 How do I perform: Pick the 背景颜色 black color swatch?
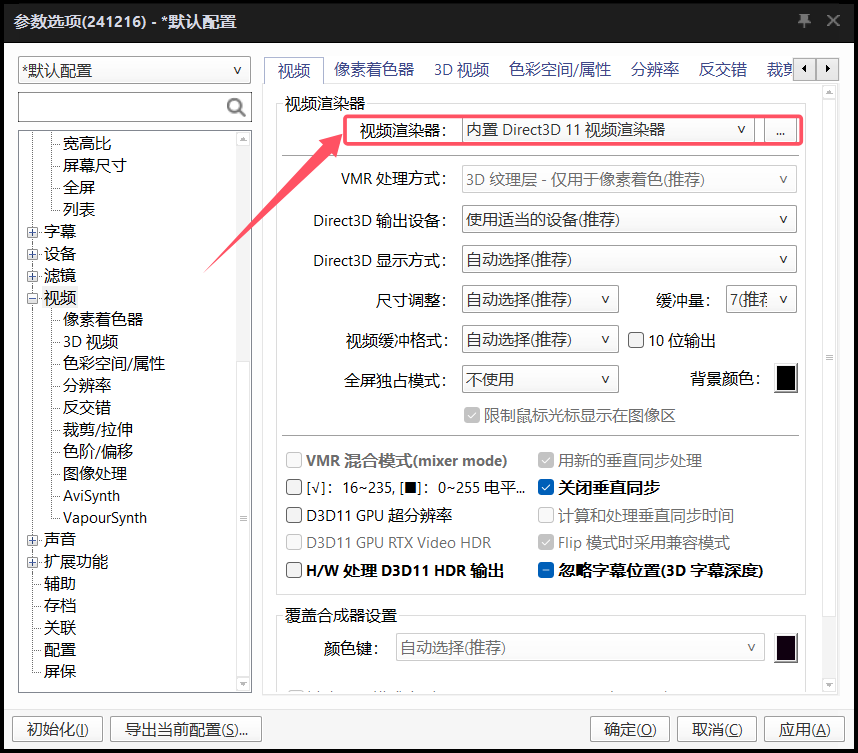point(786,379)
